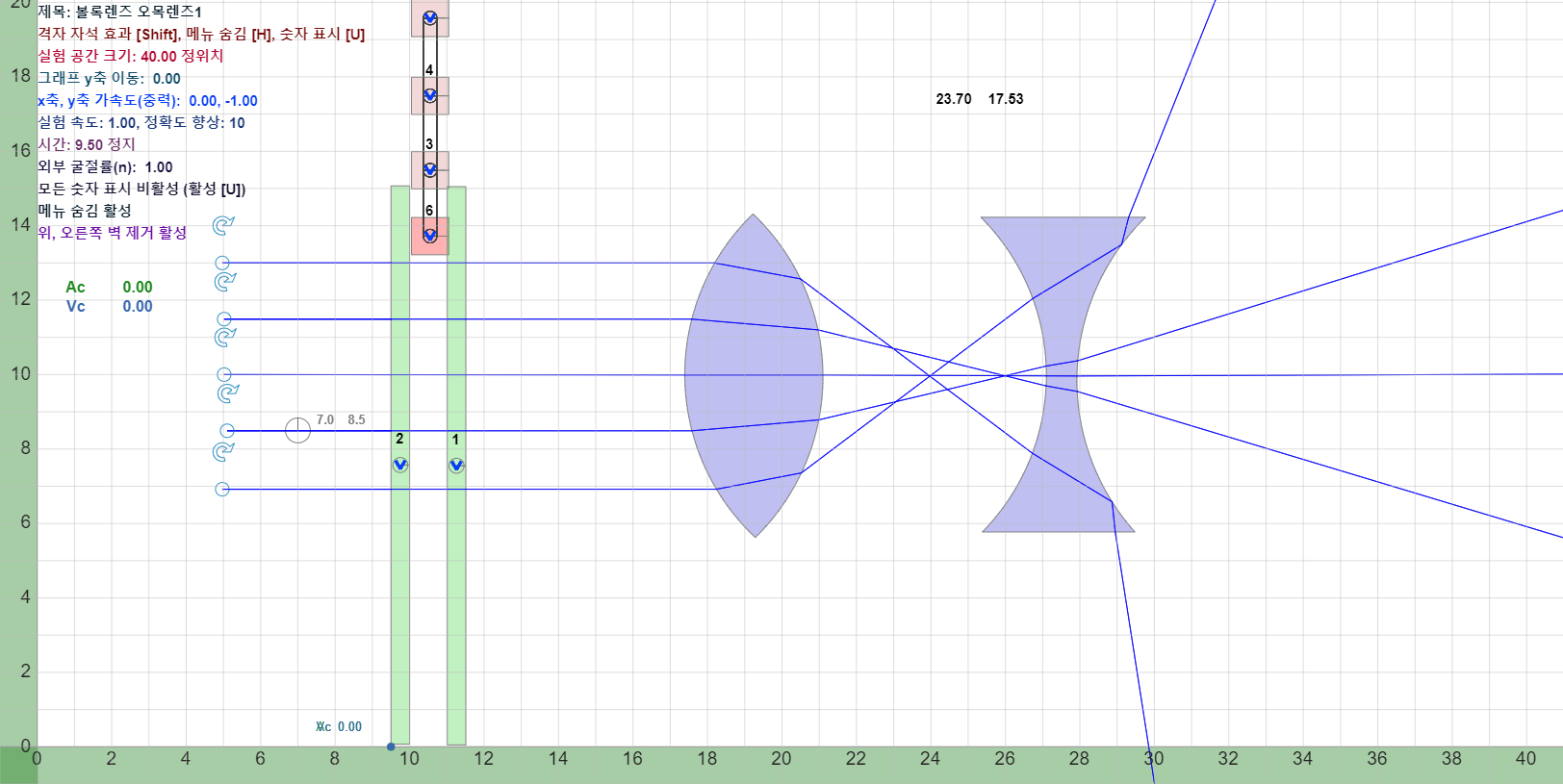The image size is (1563, 784).
Task: Select green vertical bar labeled 1
Action: [x=456, y=465]
